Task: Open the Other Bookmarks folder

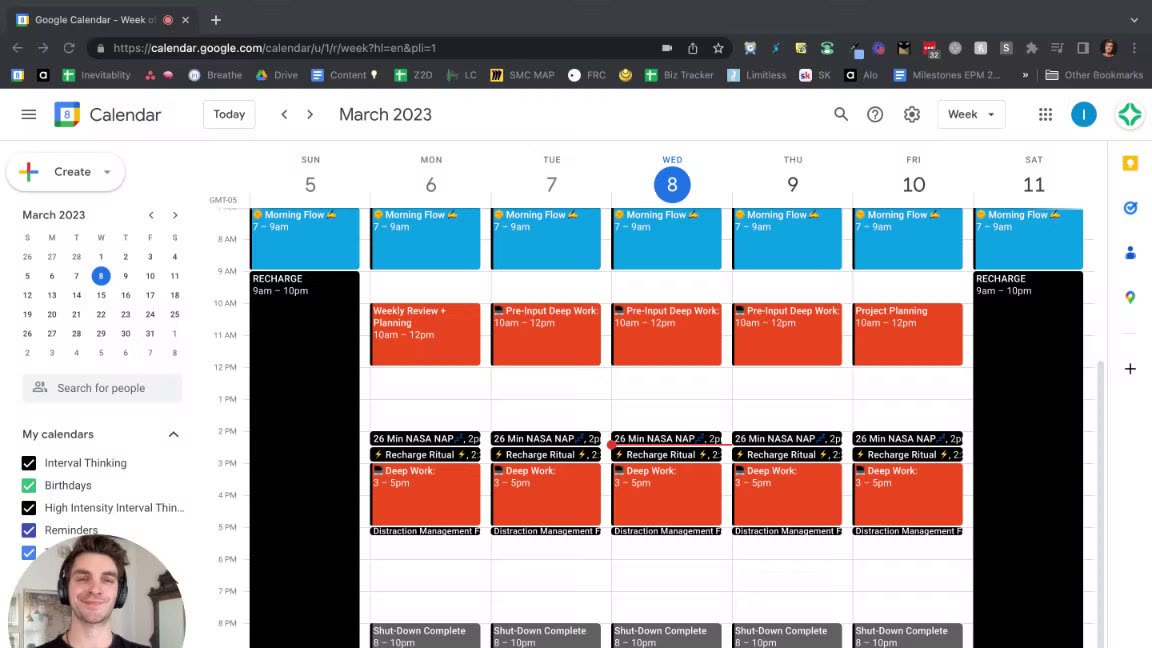Action: click(x=1094, y=75)
